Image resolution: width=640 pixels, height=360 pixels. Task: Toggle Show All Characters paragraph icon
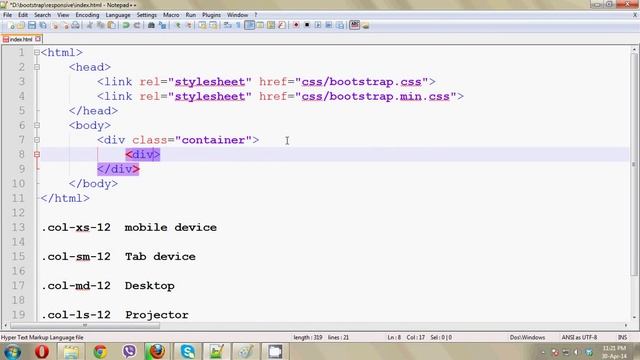pos(238,25)
